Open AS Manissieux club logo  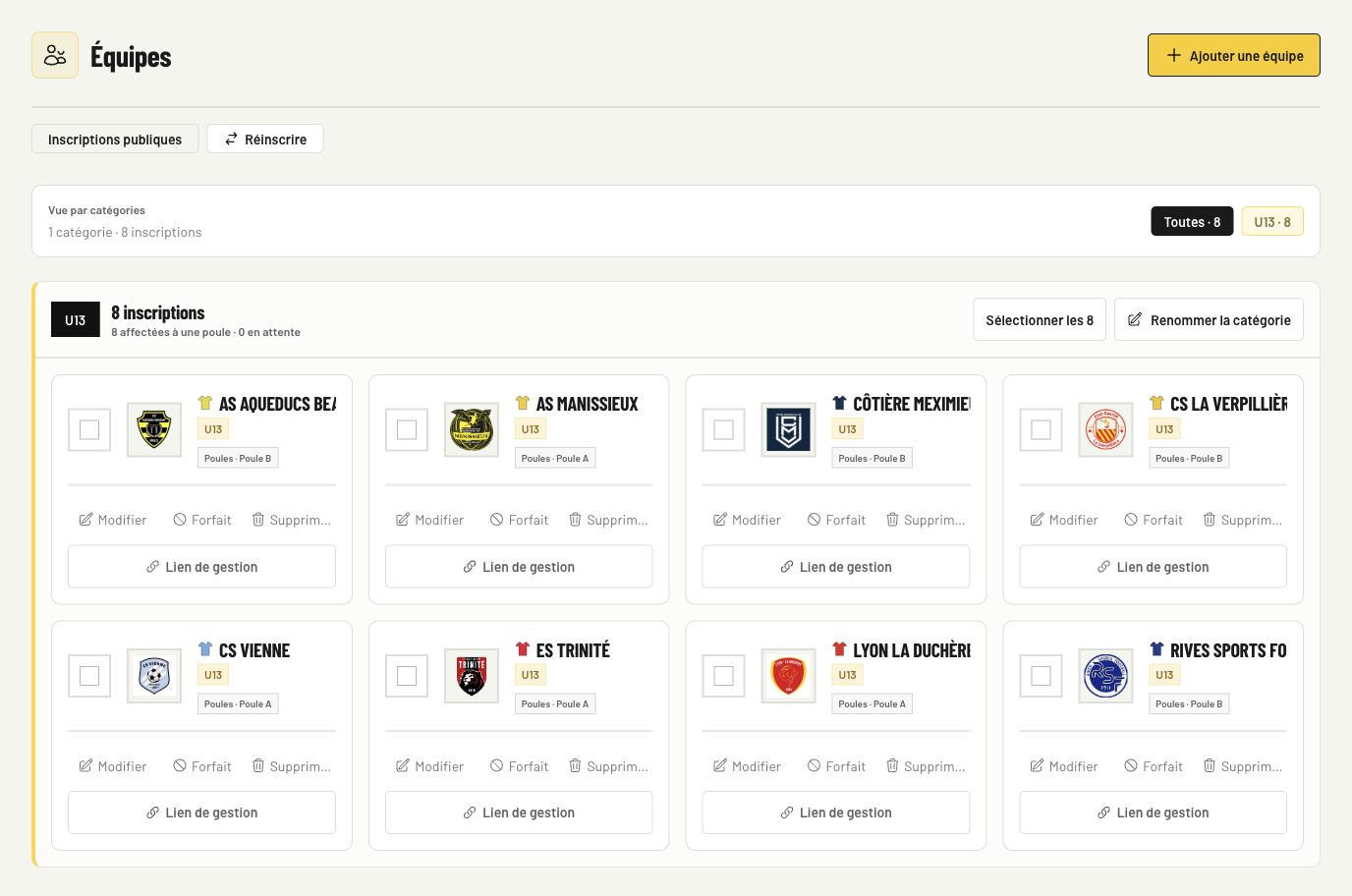point(472,429)
